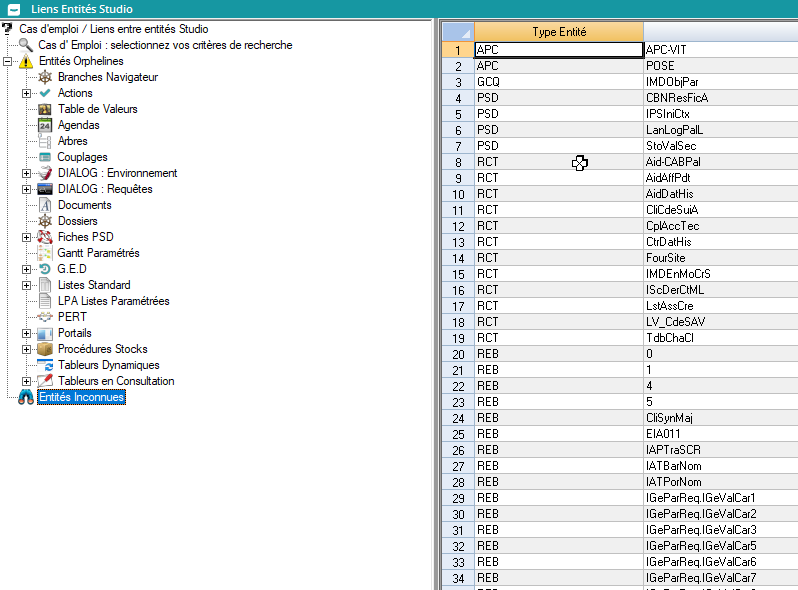Click the Cas d'Emploi magnifier icon
This screenshot has width=798, height=590.
pyautogui.click(x=26, y=45)
